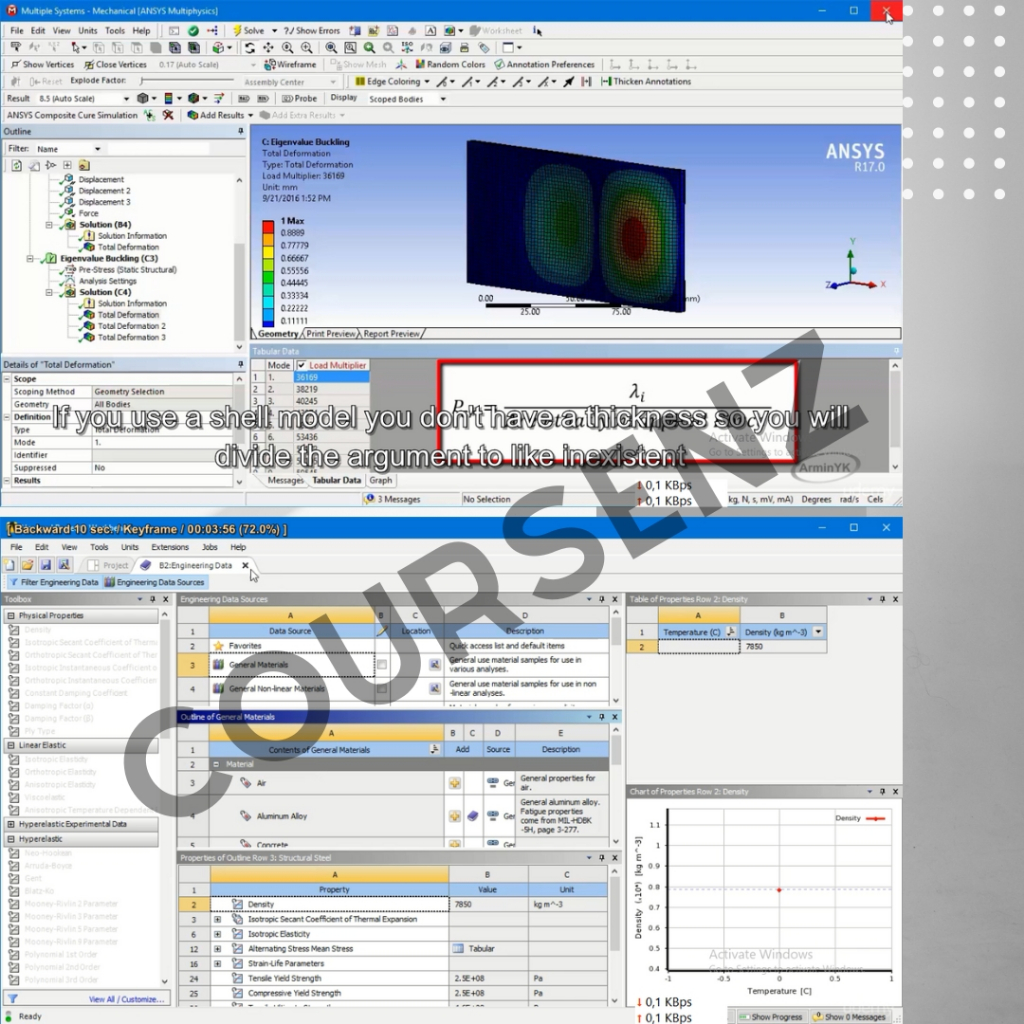Toggle the Load Multiplier column checkbox
The width and height of the screenshot is (1024, 1024).
pos(302,366)
